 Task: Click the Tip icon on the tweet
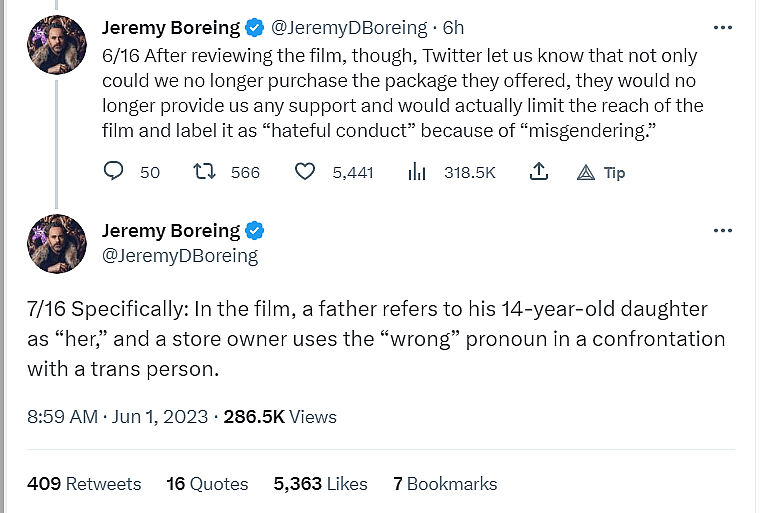pyautogui.click(x=587, y=172)
